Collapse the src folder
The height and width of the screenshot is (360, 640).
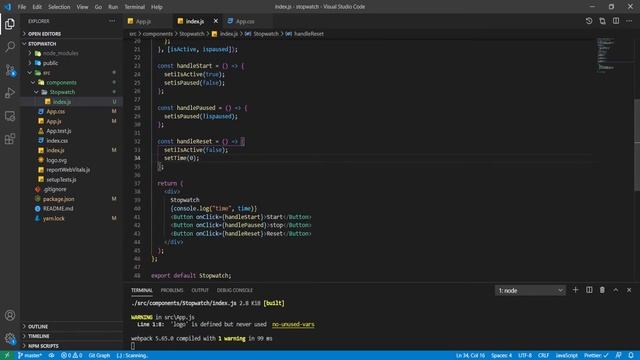pos(72,73)
